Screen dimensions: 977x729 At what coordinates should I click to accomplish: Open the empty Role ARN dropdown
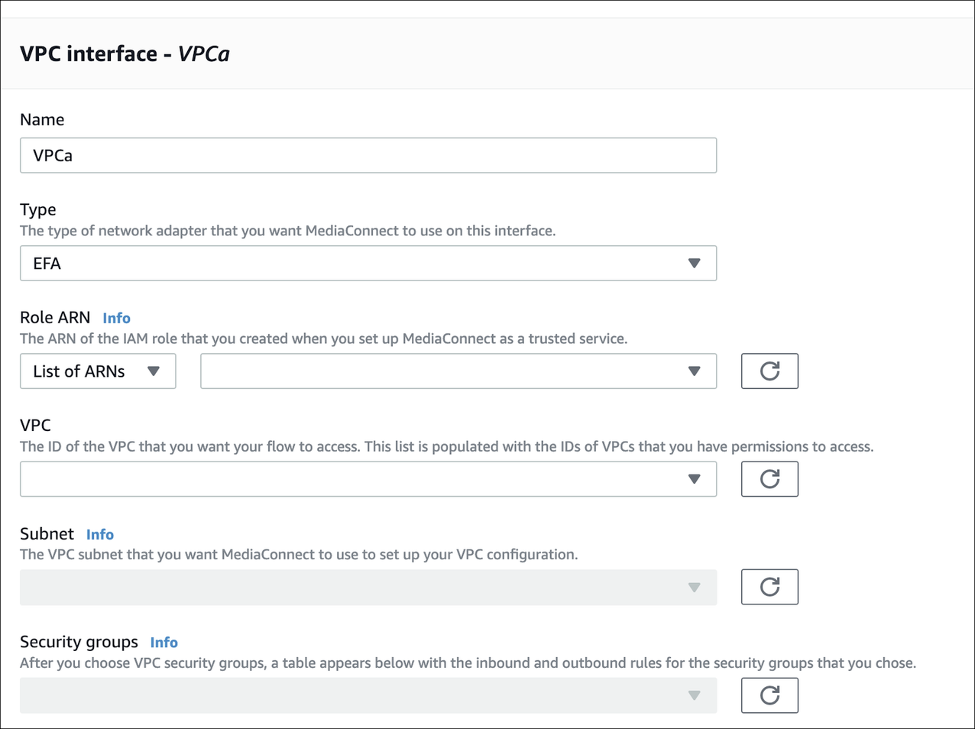458,371
